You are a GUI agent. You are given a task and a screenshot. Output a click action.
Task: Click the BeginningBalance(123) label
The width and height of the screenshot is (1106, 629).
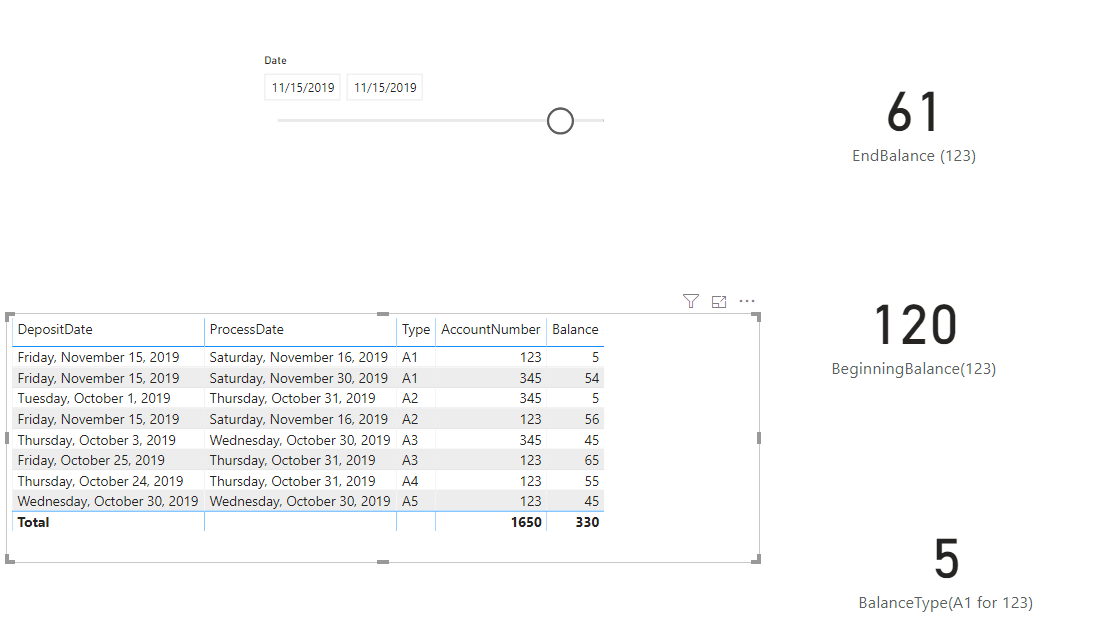913,369
